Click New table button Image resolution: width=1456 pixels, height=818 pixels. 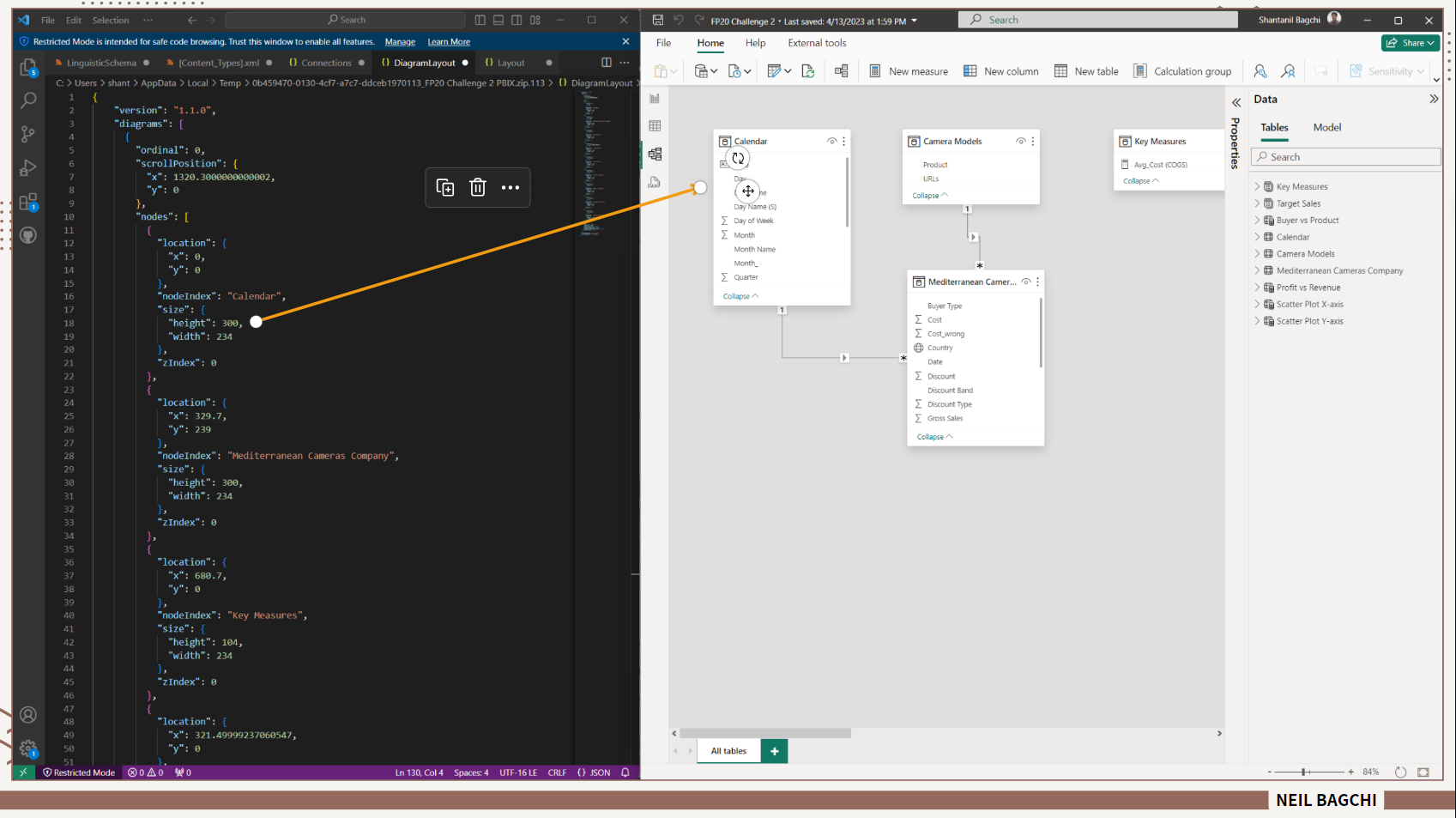1086,71
